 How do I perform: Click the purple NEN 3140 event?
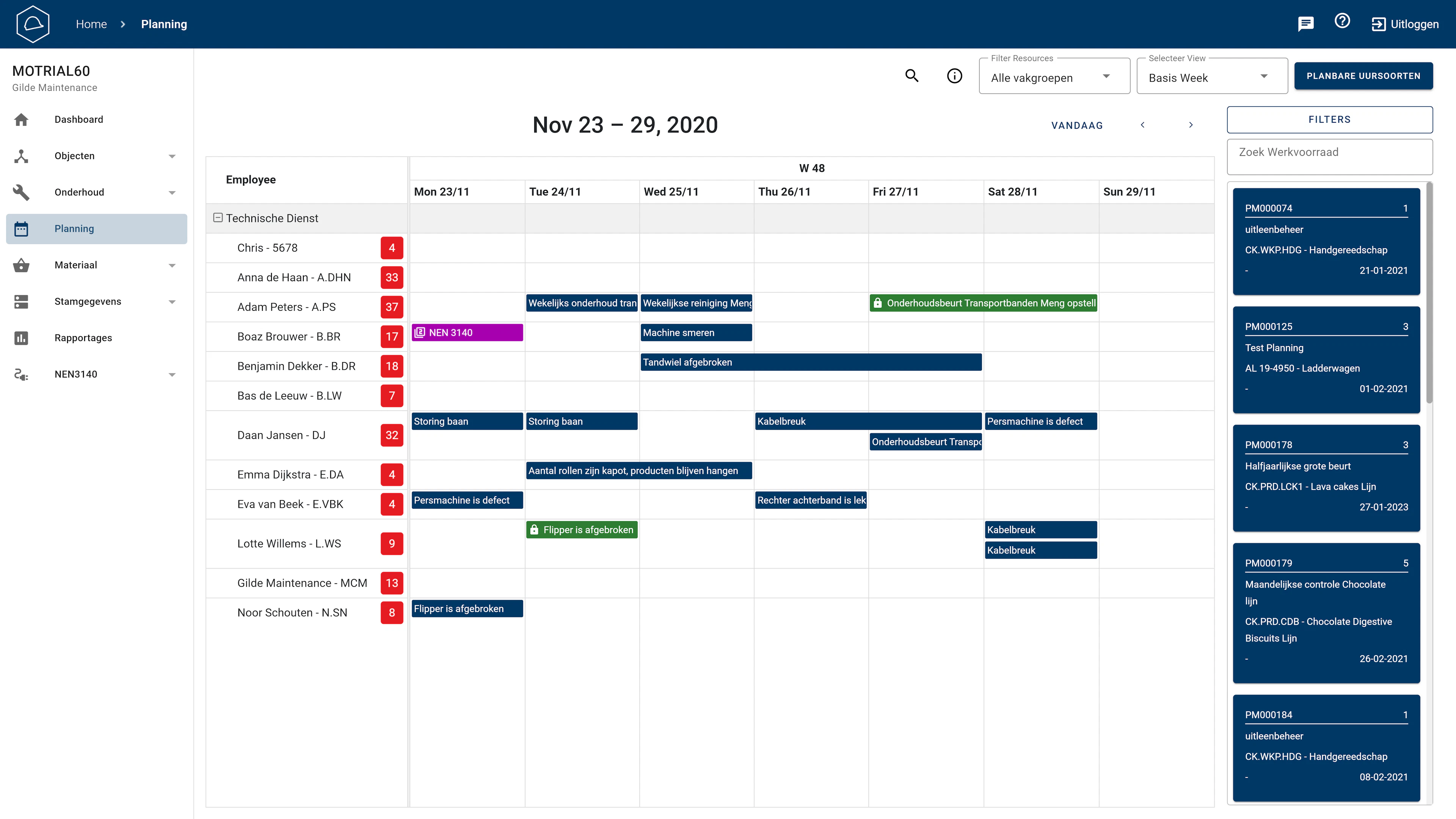(467, 333)
